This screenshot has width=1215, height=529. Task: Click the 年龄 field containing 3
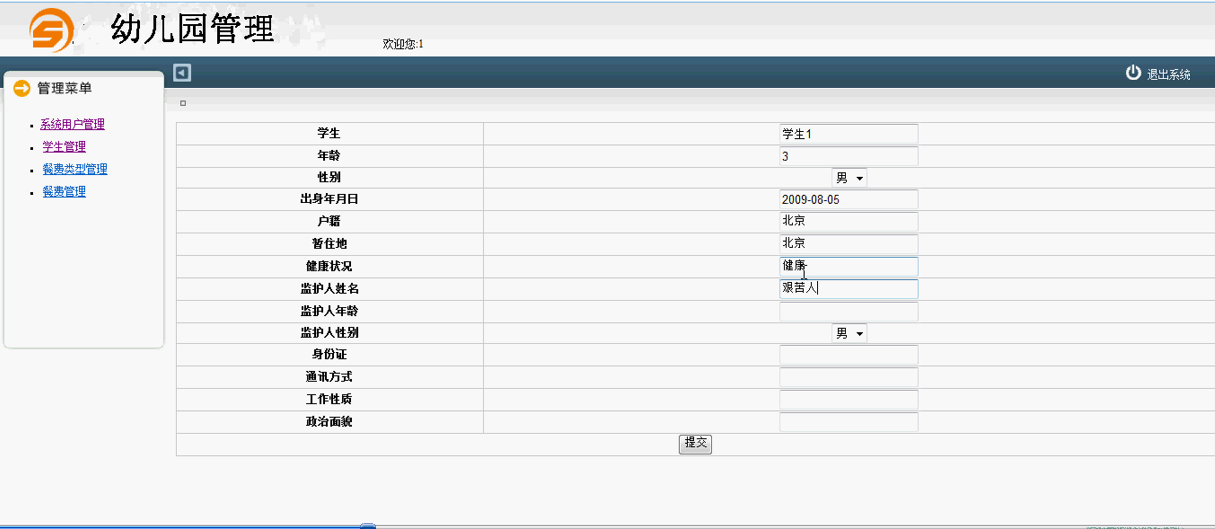[x=848, y=156]
